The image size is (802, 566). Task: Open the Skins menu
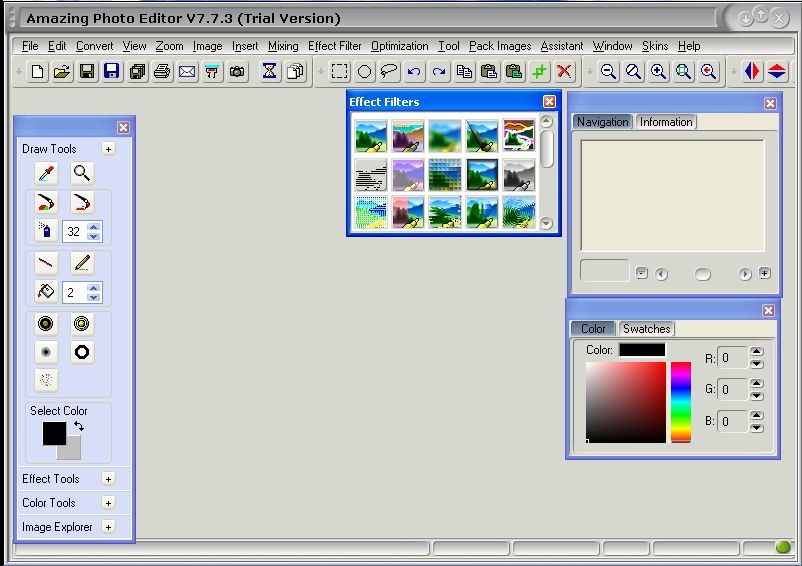coord(655,46)
